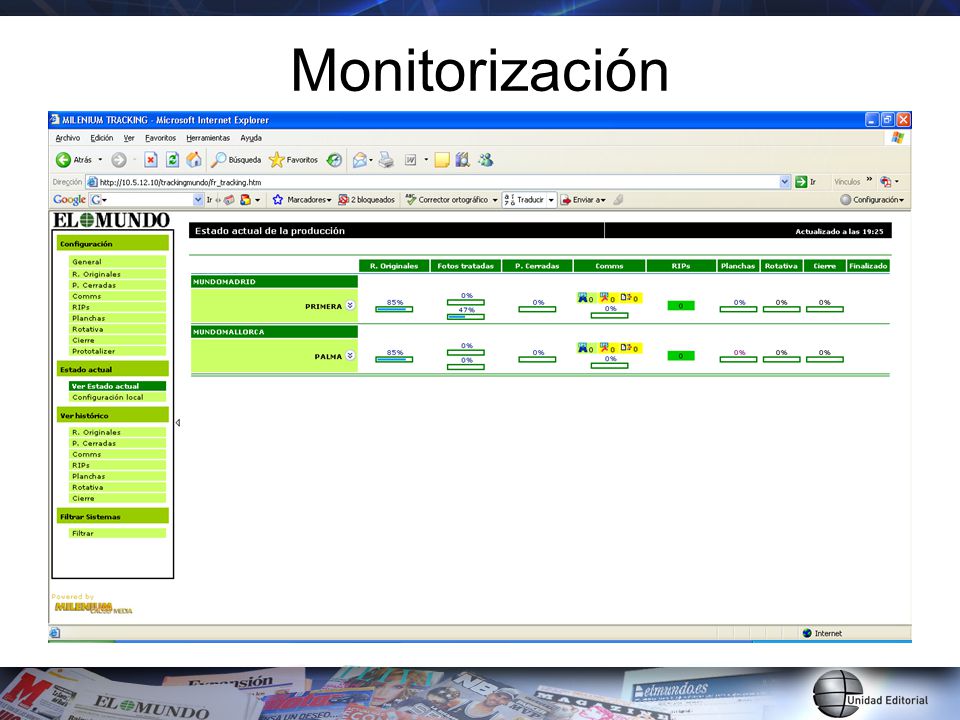Click the Refresh page icon
The image size is (960, 720).
(173, 160)
